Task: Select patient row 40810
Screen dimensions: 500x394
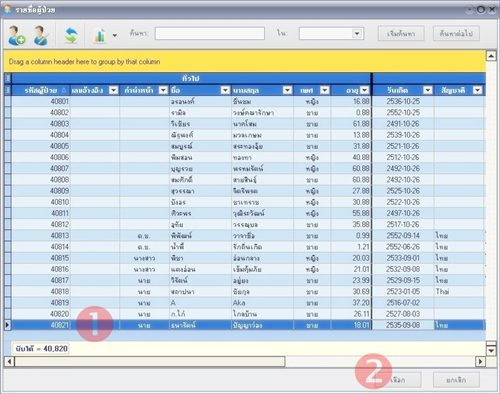Action: [245, 202]
